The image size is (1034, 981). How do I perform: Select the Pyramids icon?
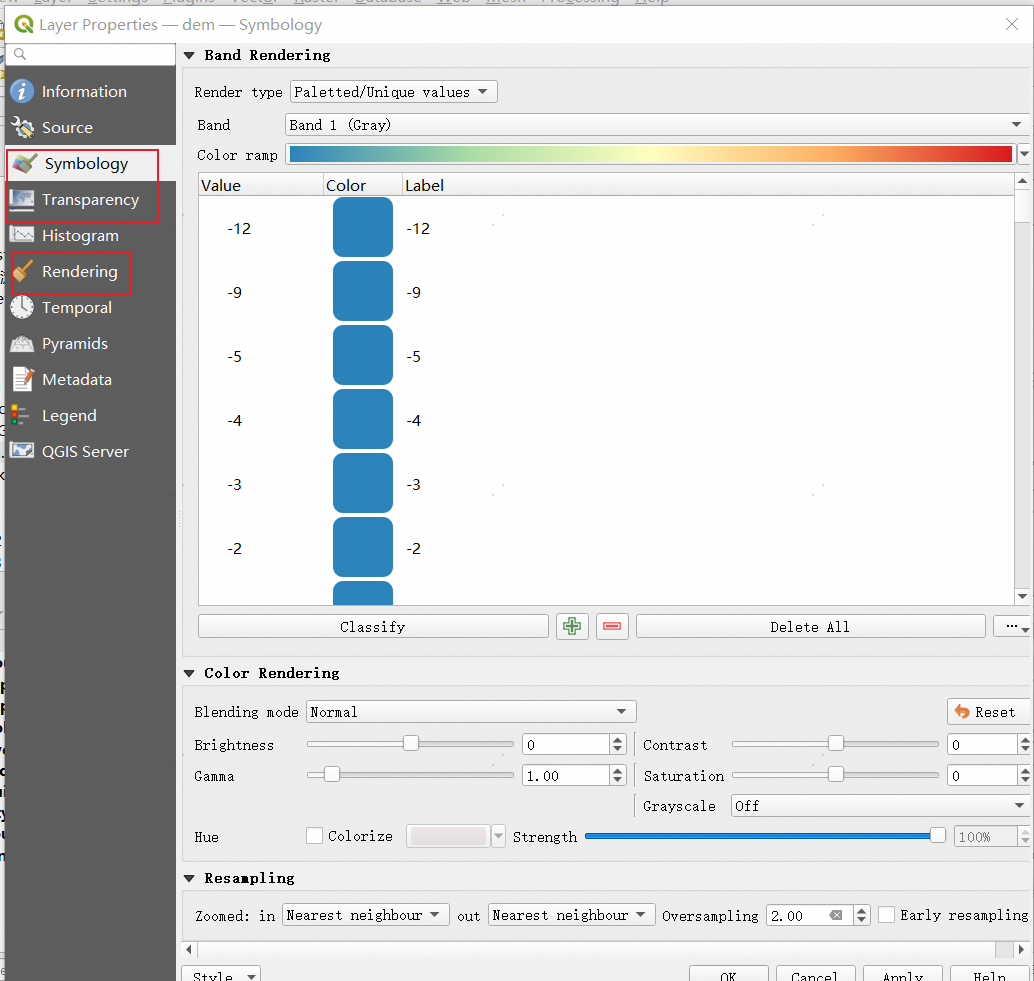[x=22, y=343]
